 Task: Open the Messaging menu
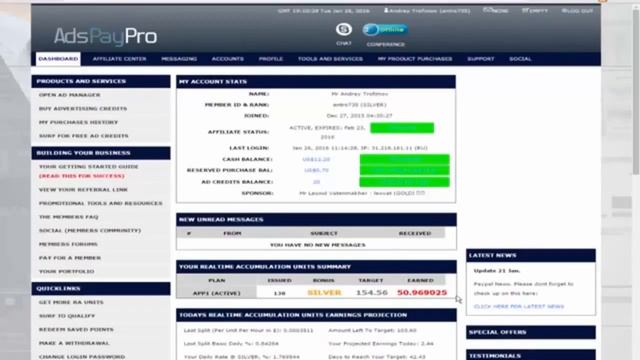click(179, 59)
